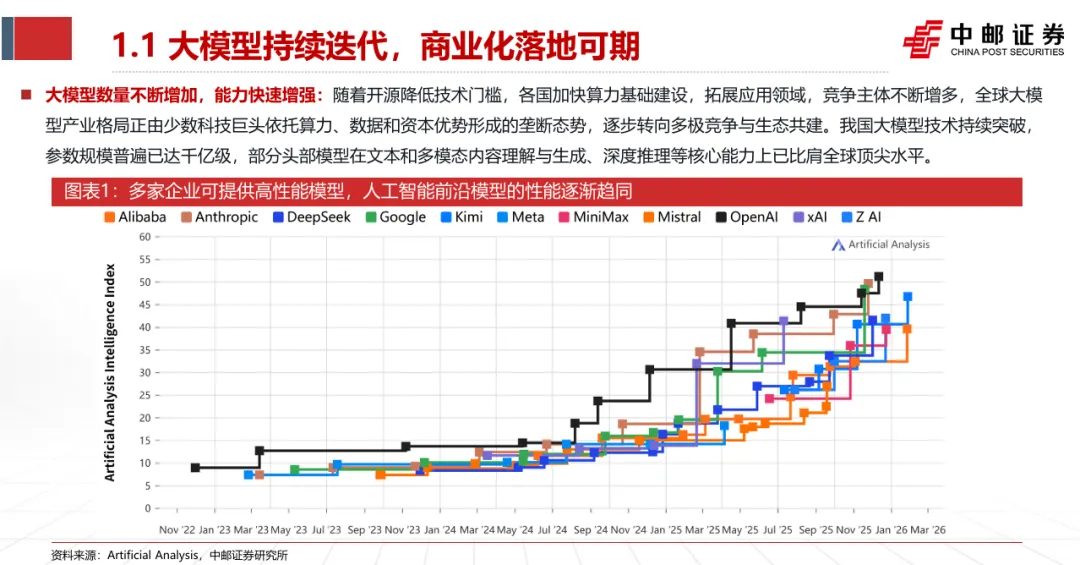This screenshot has height=565, width=1080.
Task: Click the x-axis label 'Sep '23'
Action: tap(364, 530)
